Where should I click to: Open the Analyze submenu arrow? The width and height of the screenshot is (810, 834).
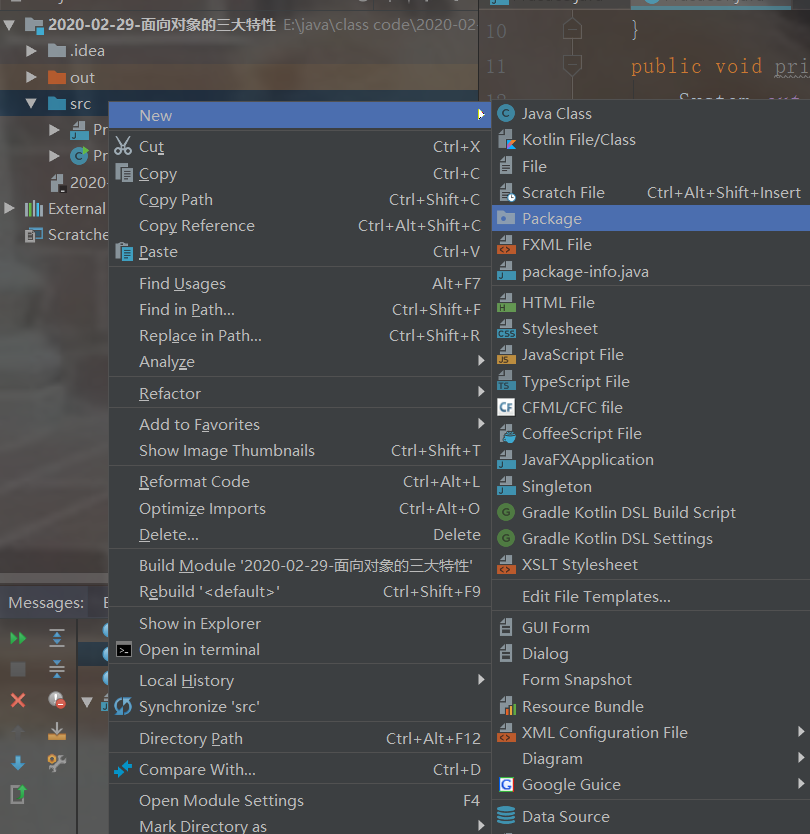[x=481, y=361]
